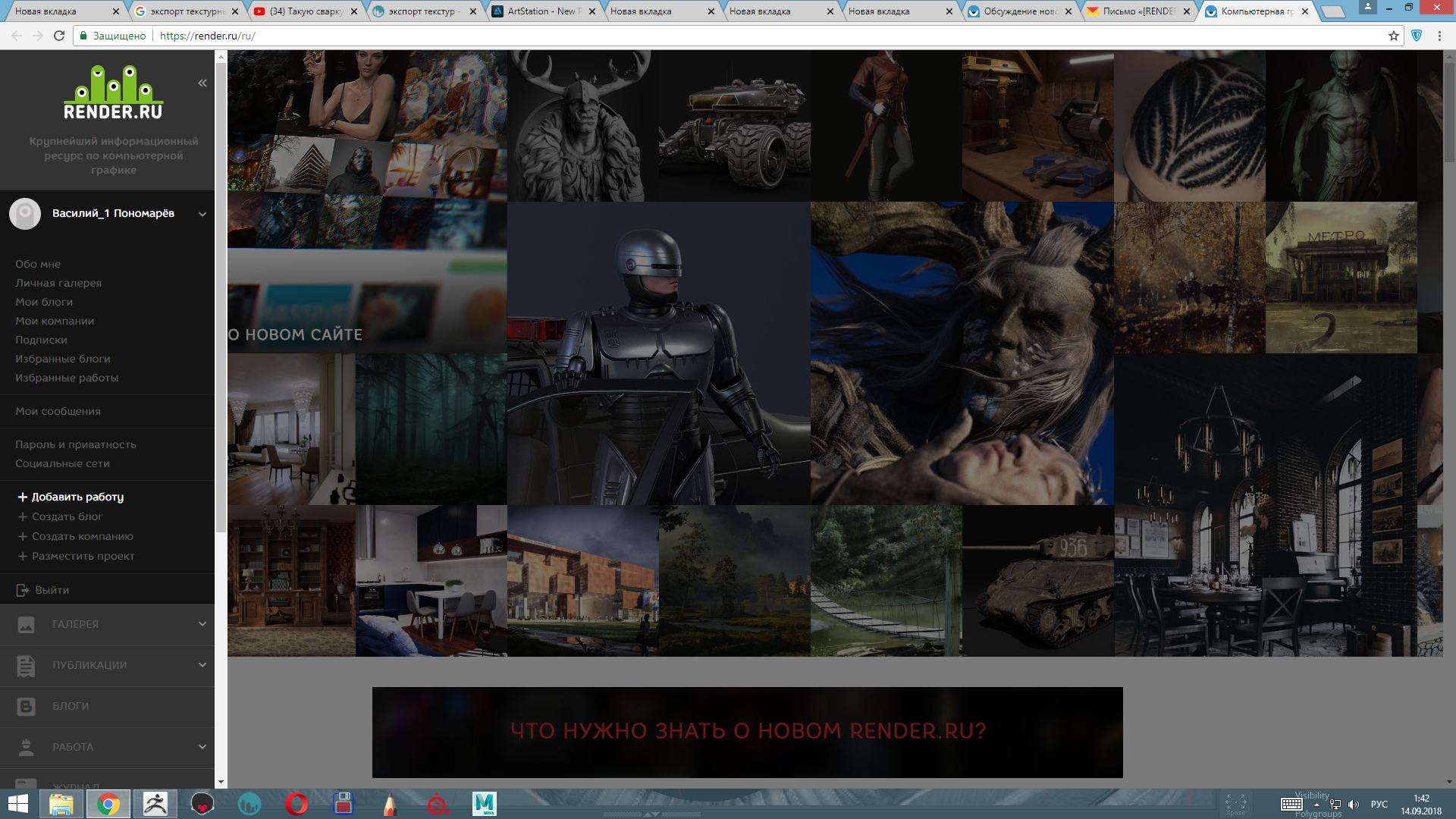
Task: Expand the Галерея section chevron
Action: click(x=202, y=624)
